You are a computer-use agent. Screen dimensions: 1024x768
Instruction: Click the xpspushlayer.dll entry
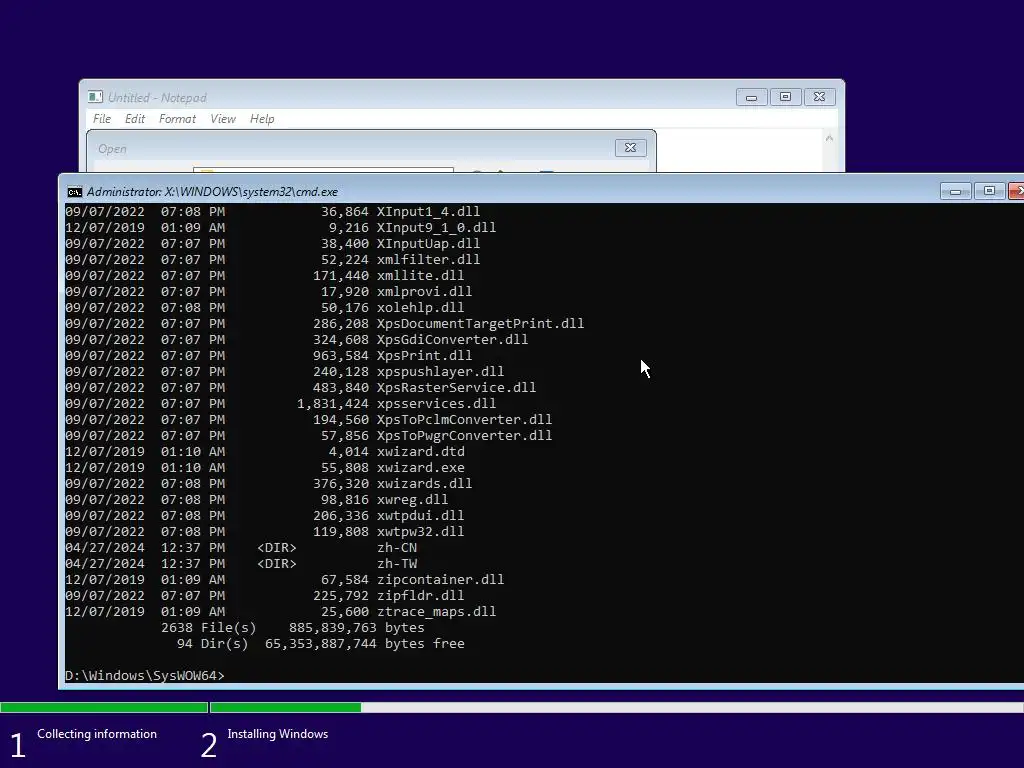(440, 372)
